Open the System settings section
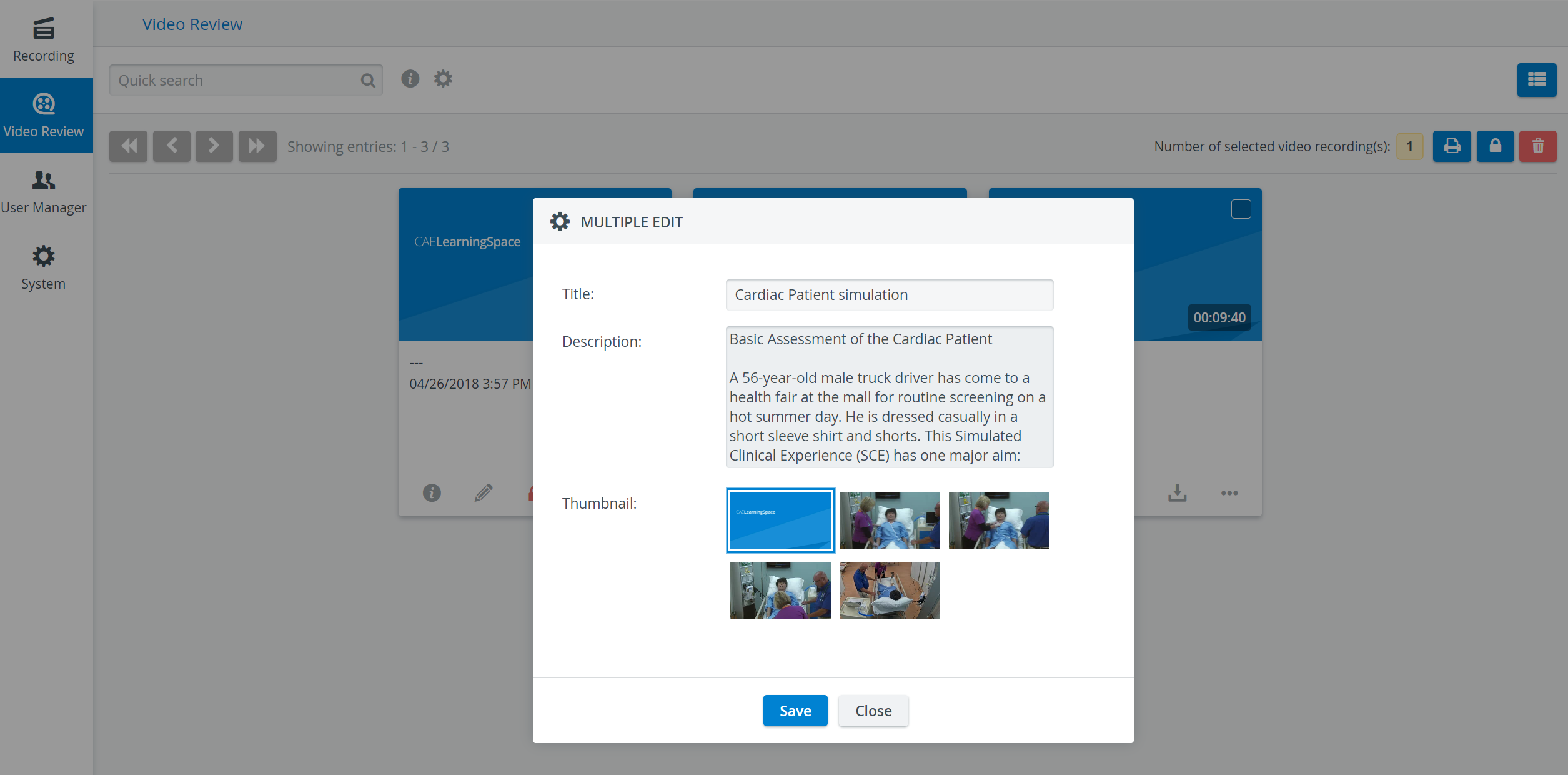This screenshot has height=775, width=1568. point(44,268)
